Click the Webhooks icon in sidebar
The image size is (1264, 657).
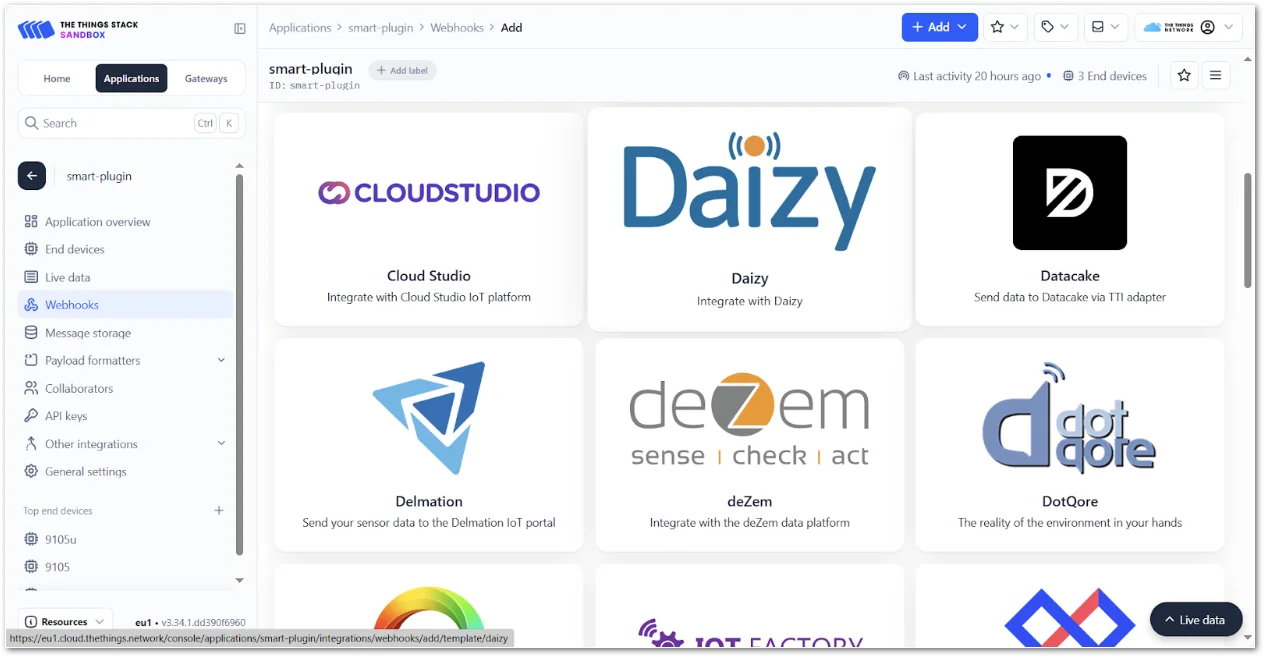(31, 305)
